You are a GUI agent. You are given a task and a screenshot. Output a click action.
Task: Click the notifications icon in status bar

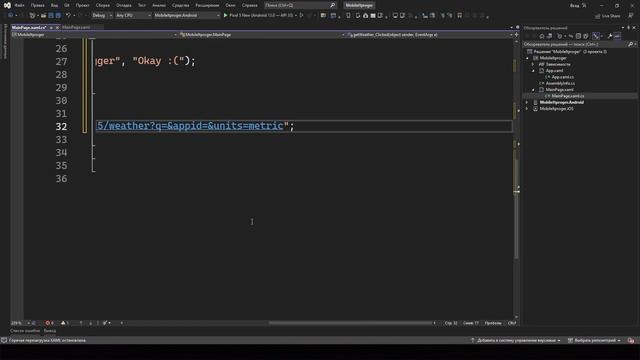[x=631, y=340]
